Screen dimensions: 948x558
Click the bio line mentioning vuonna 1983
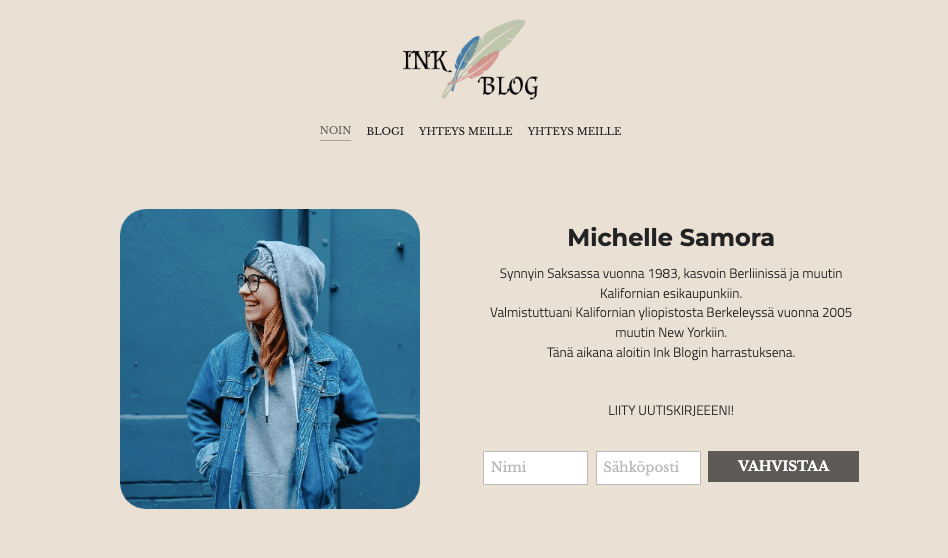tap(670, 273)
